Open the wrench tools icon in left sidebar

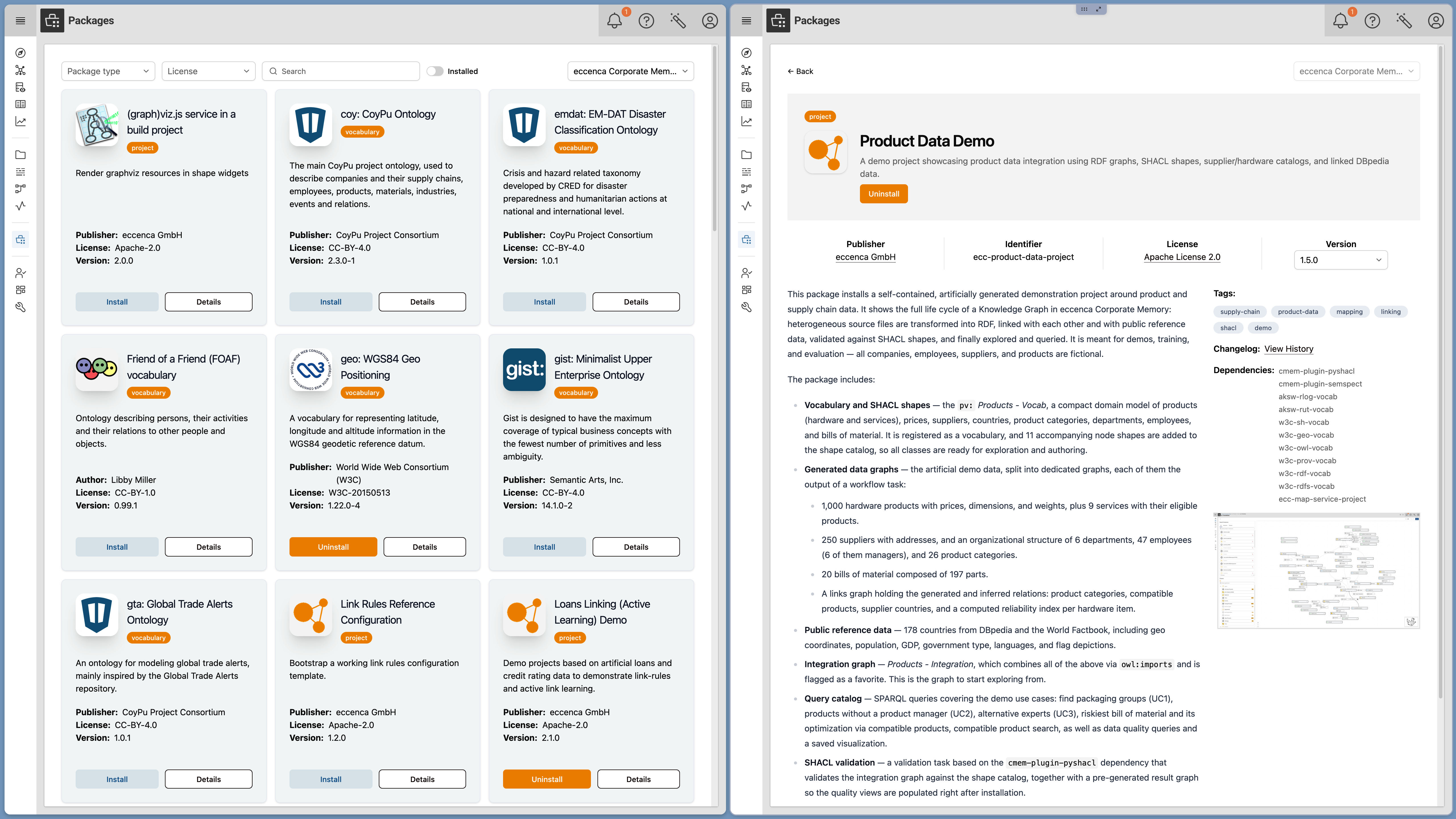point(20,307)
